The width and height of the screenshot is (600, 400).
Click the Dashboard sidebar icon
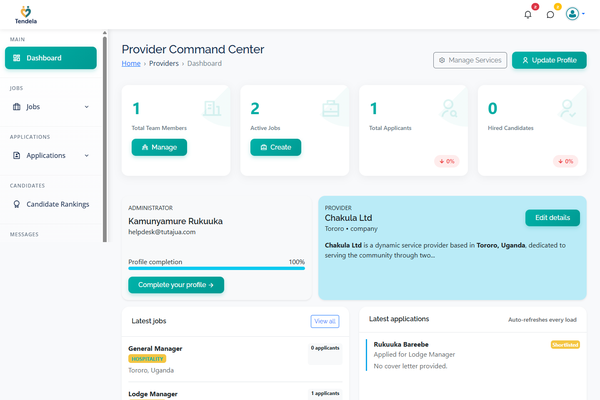pos(17,58)
